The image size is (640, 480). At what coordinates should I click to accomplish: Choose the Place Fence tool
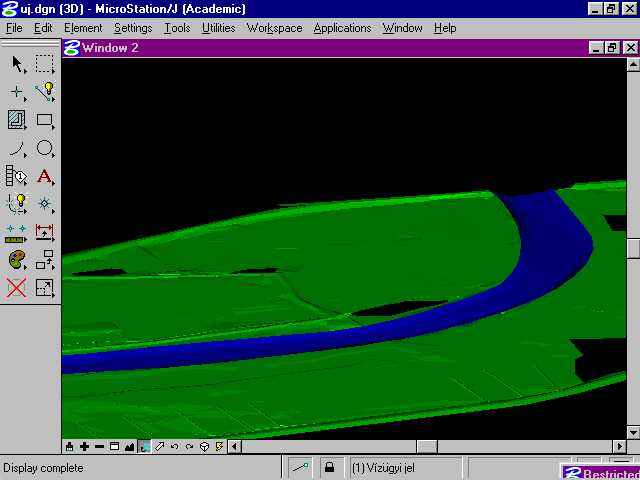(x=45, y=64)
